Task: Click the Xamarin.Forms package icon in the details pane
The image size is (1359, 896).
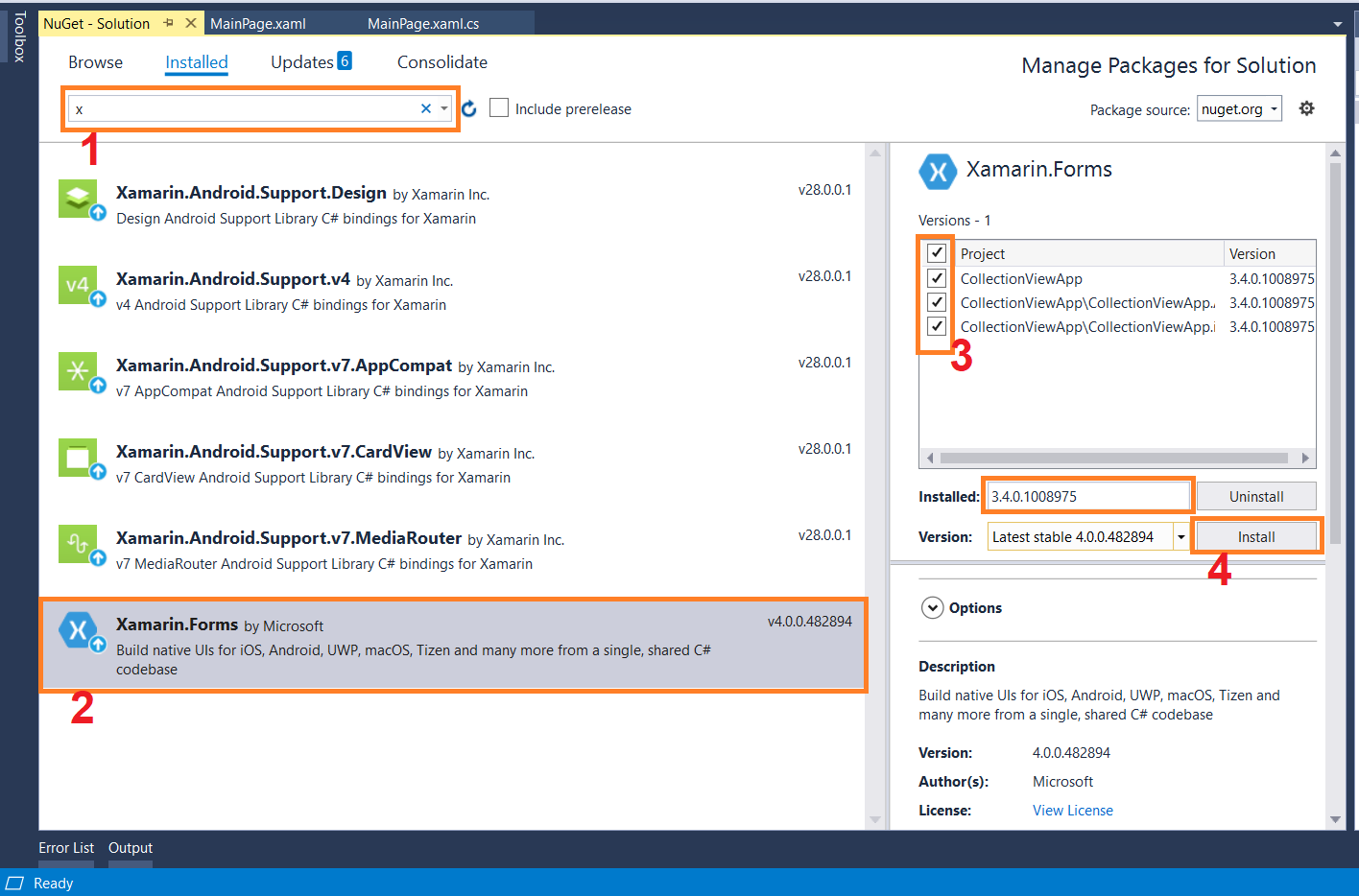Action: (x=939, y=172)
